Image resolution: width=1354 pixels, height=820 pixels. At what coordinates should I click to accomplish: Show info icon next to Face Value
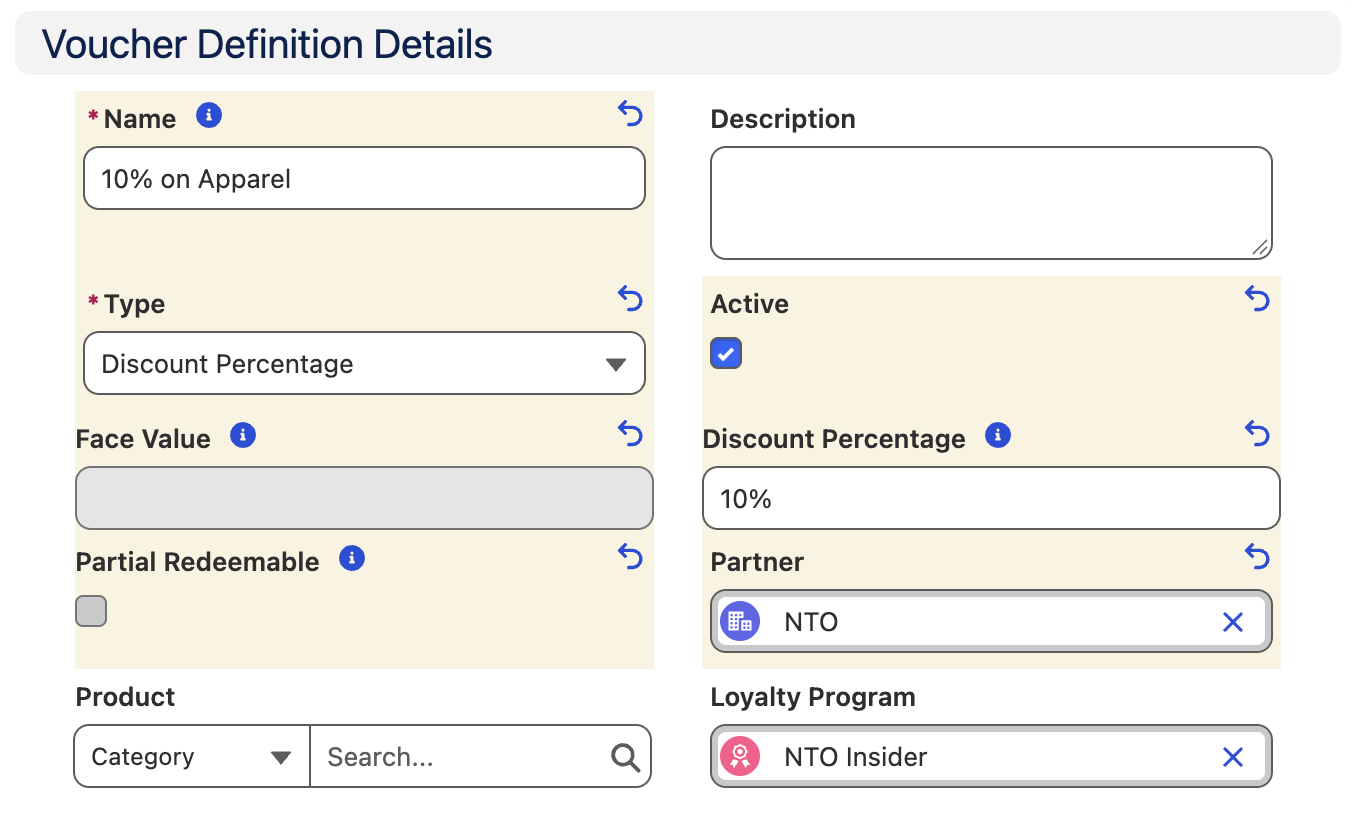243,435
